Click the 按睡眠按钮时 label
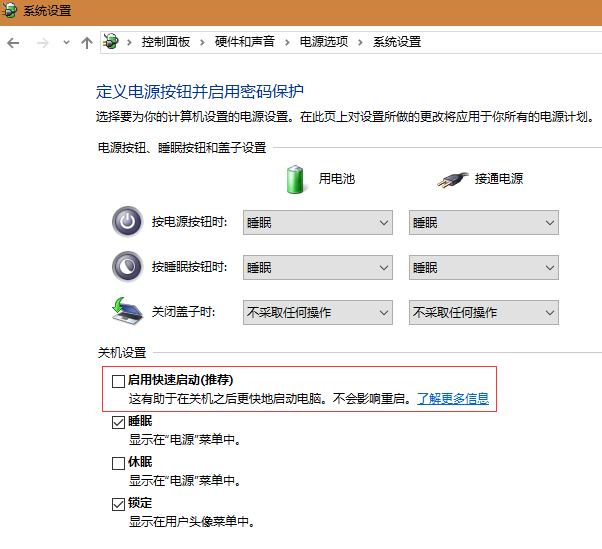 [x=189, y=266]
